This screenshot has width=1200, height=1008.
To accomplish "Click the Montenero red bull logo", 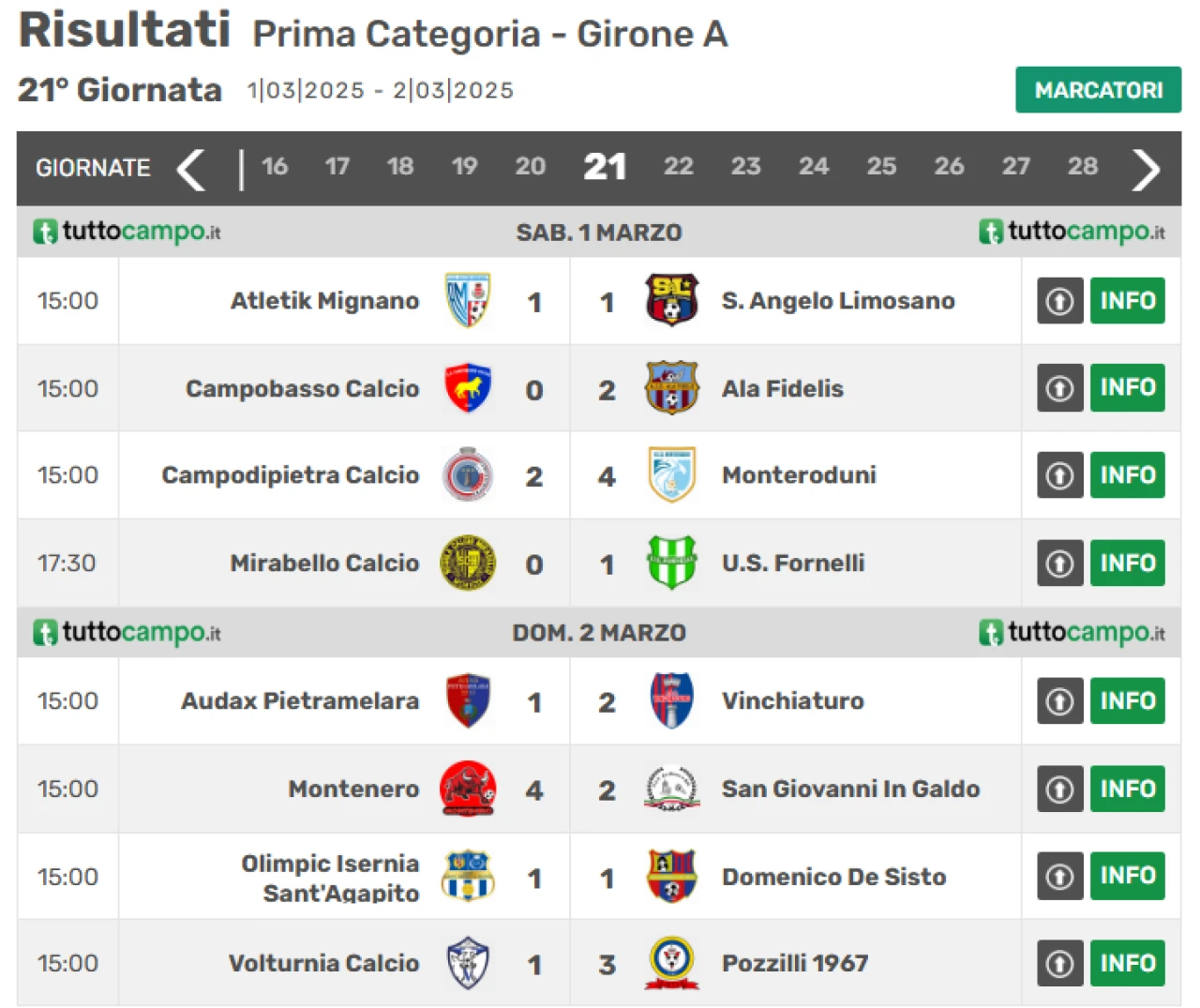I will click(468, 789).
